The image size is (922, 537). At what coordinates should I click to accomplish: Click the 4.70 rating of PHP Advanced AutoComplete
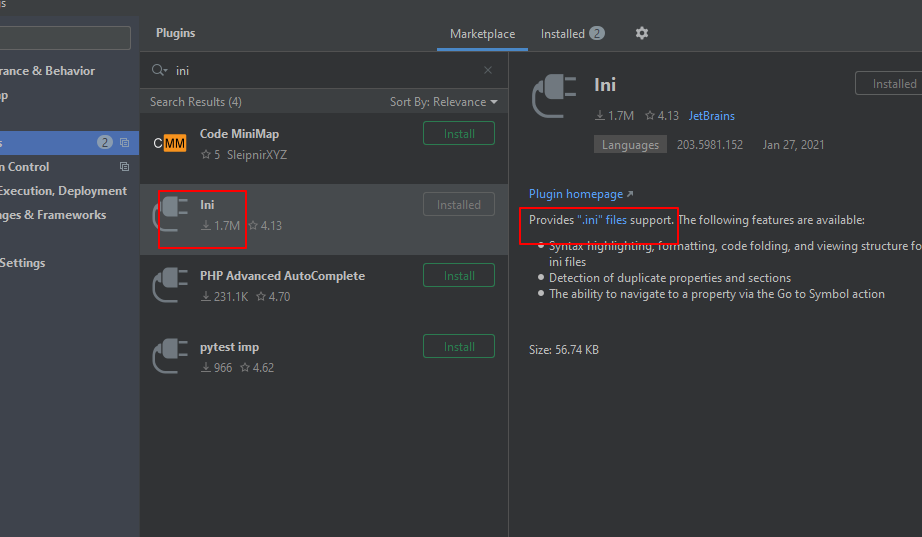click(x=273, y=296)
